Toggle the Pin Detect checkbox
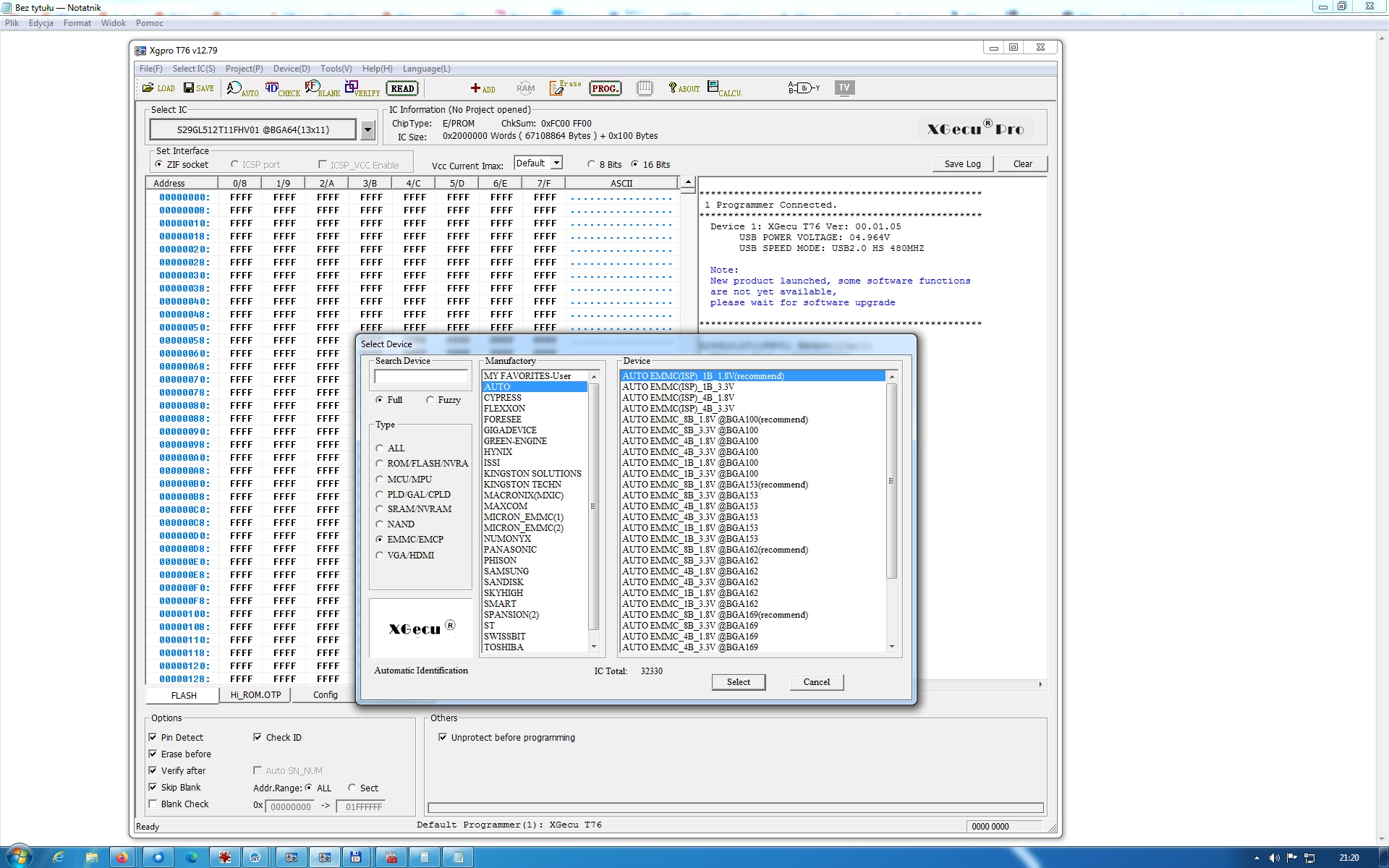 click(x=153, y=737)
